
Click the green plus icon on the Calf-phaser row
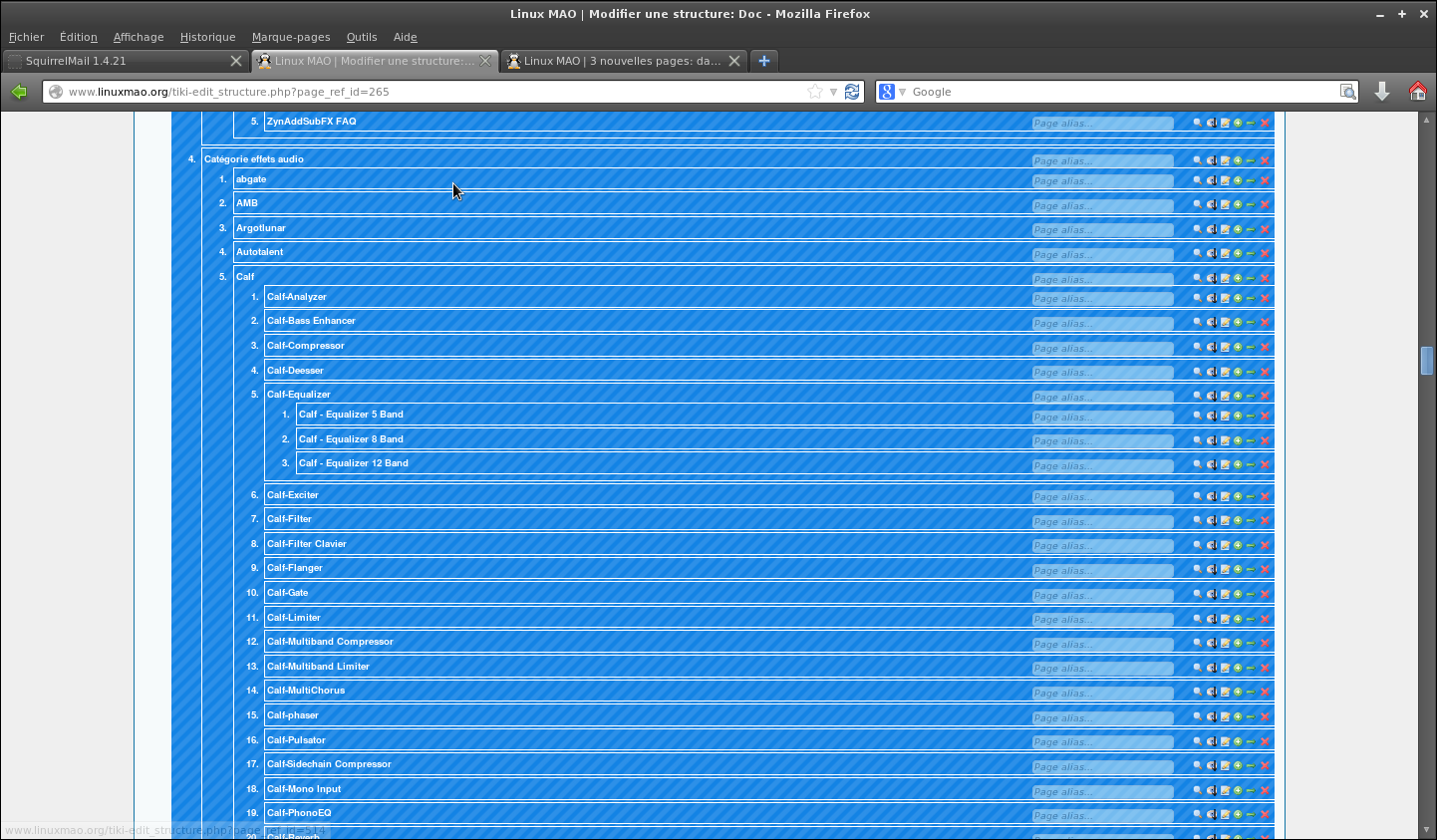click(x=1238, y=716)
